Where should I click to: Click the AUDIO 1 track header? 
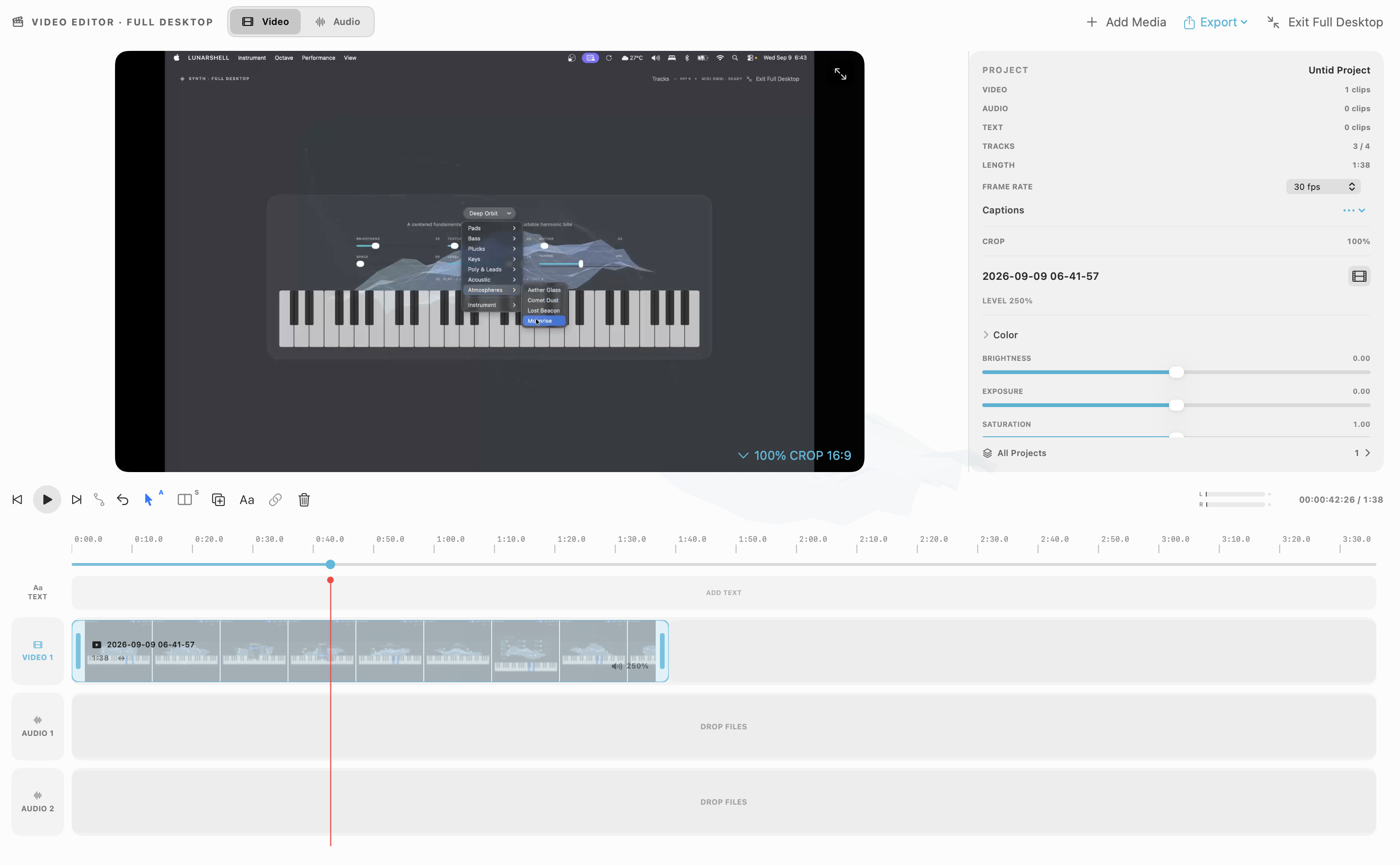[x=38, y=726]
